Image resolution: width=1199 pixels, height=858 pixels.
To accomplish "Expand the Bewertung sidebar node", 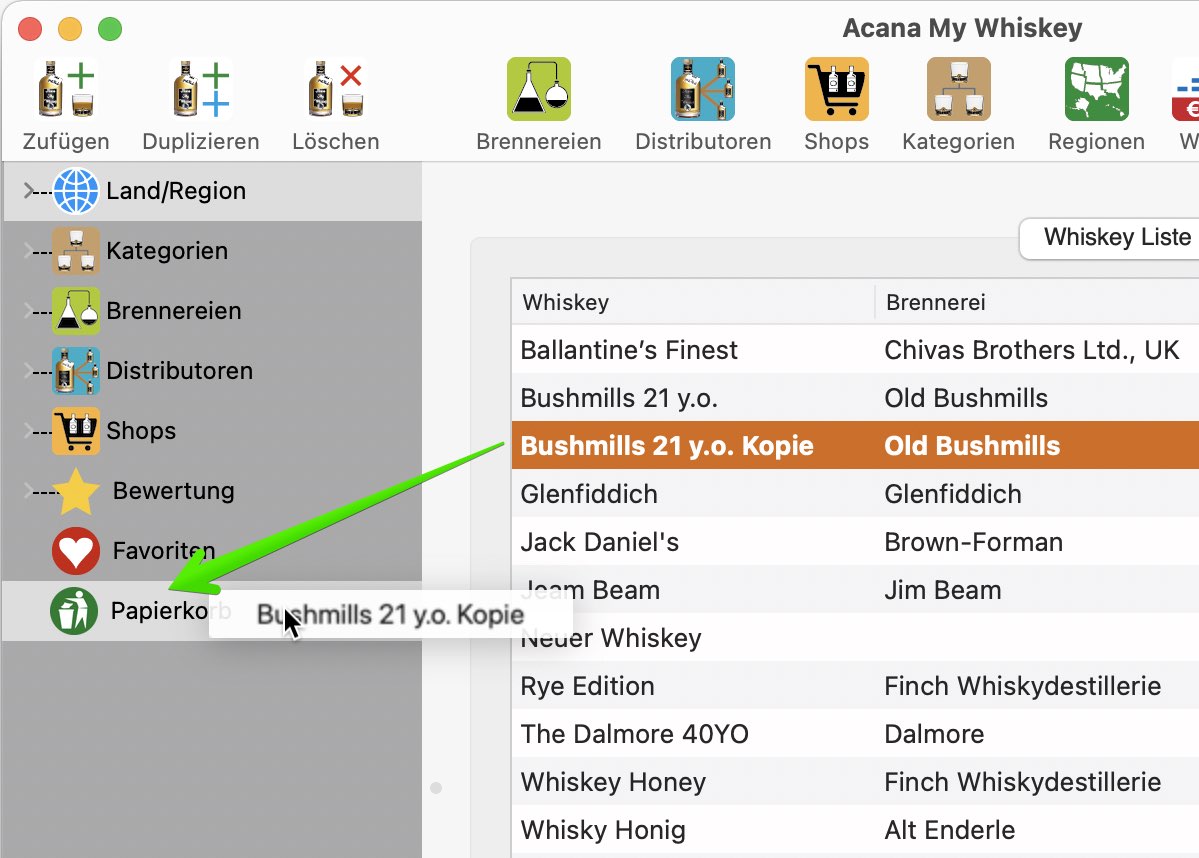I will point(29,490).
